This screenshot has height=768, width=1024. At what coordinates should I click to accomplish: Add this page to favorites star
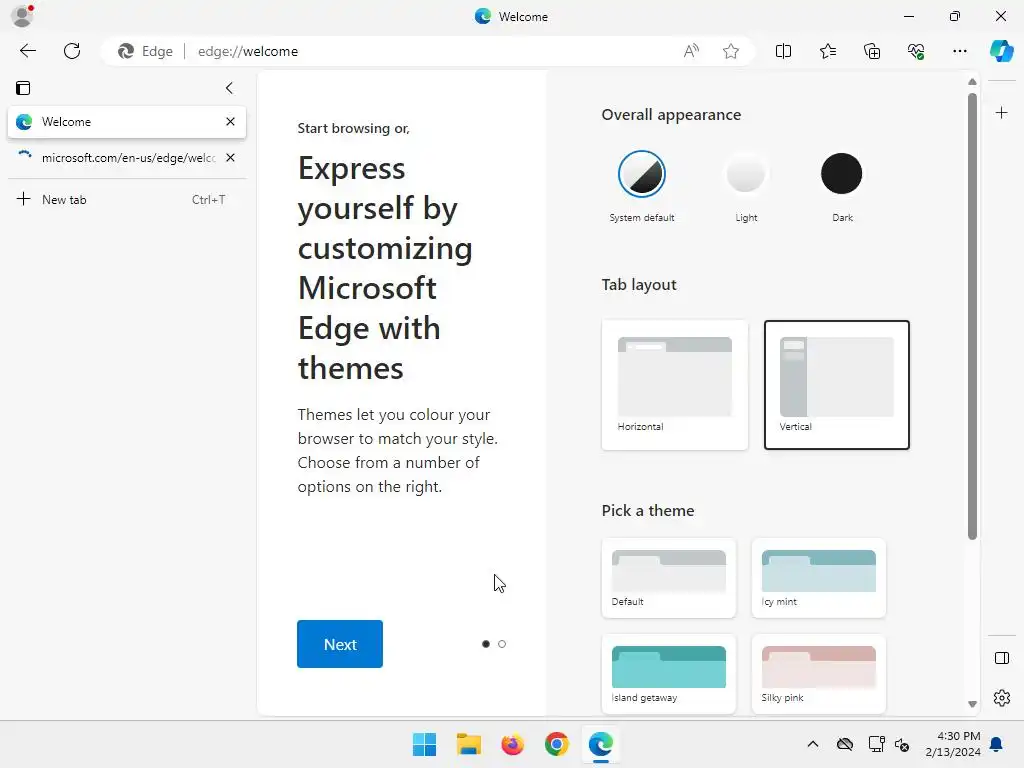pyautogui.click(x=731, y=51)
